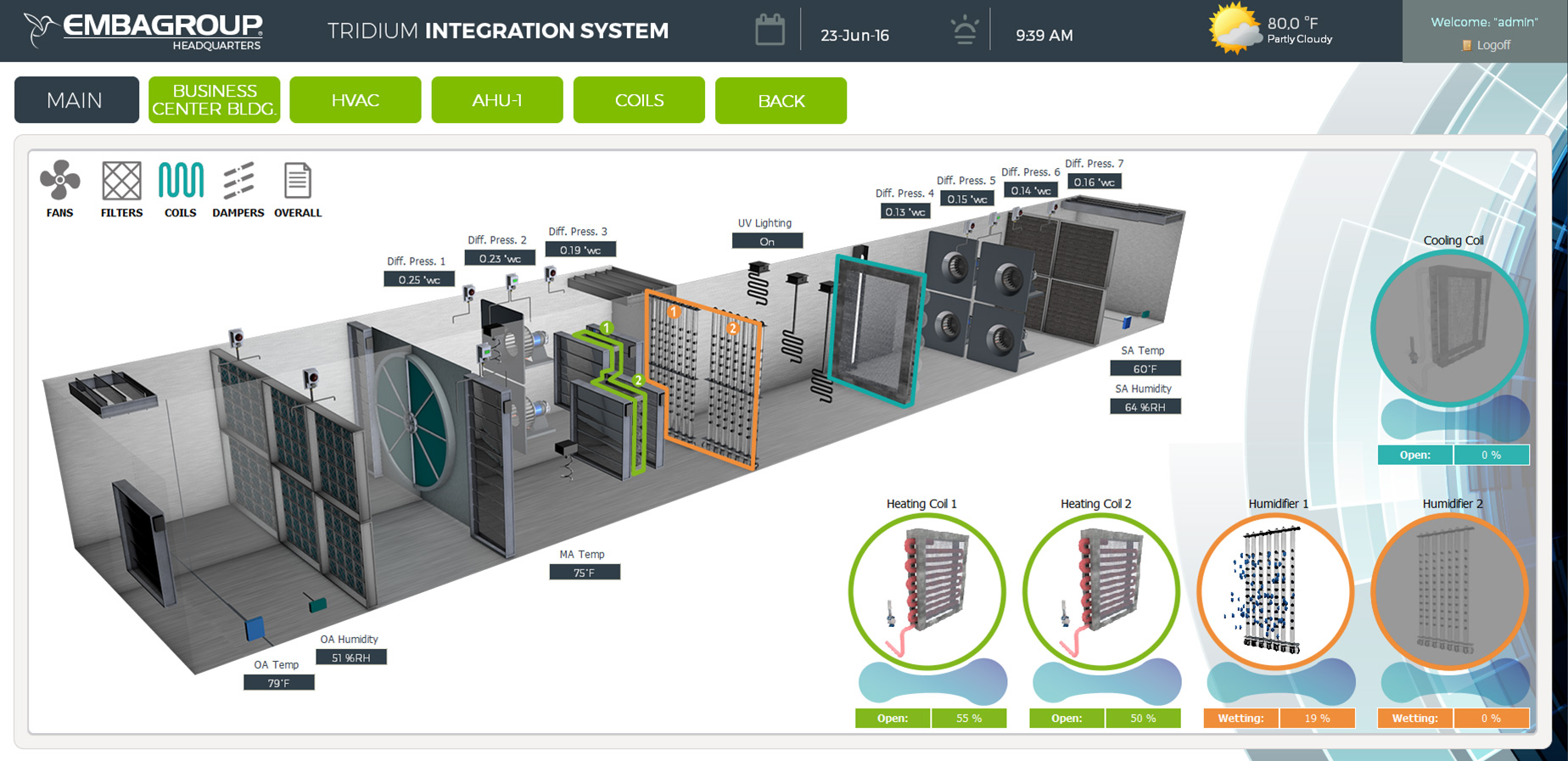Select the Humidifier 1 circle graphic
The width and height of the screenshot is (1568, 761).
click(1275, 591)
